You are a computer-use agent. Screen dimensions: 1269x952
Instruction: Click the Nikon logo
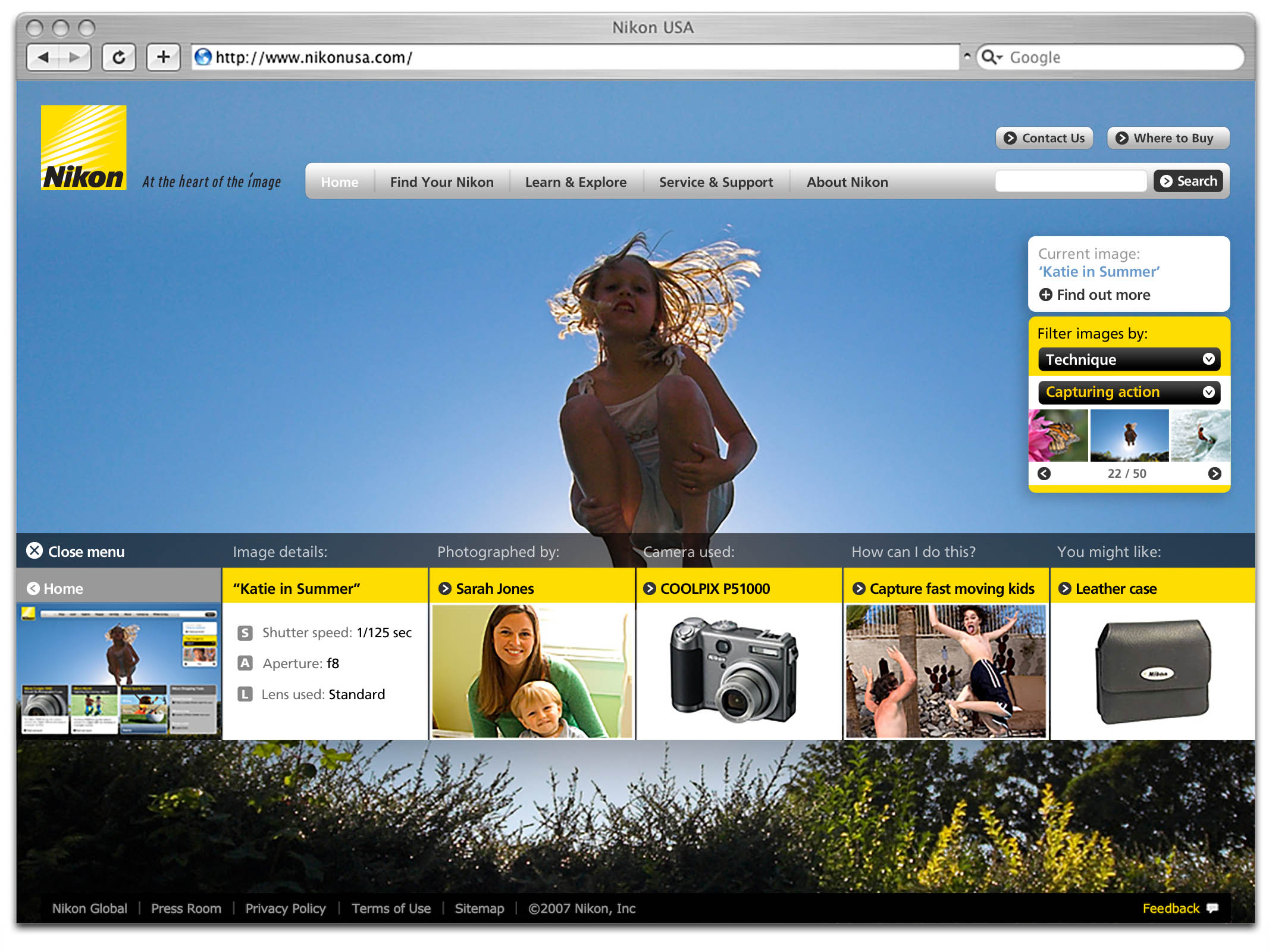(x=83, y=148)
